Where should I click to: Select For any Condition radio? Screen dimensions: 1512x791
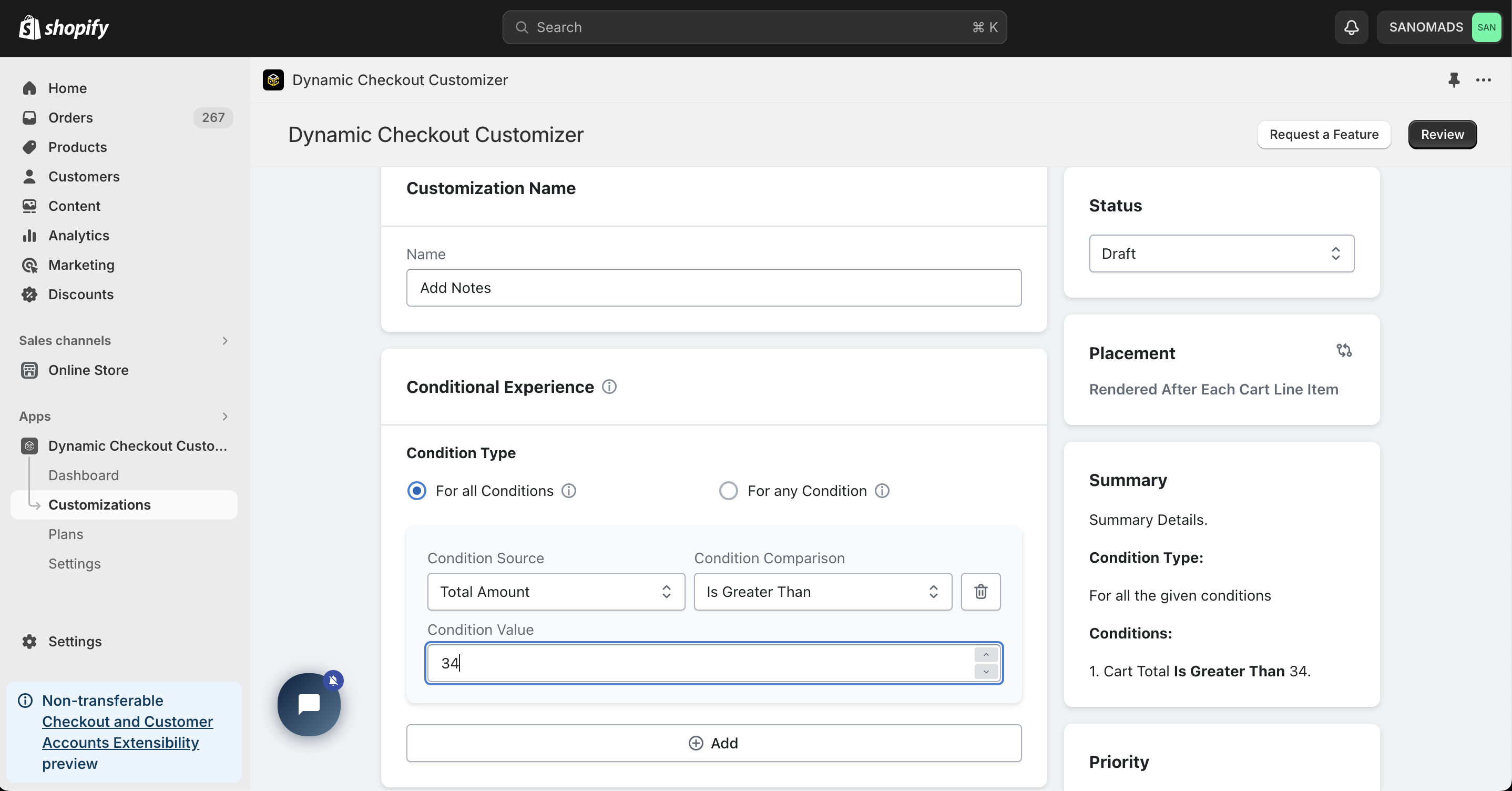729,491
